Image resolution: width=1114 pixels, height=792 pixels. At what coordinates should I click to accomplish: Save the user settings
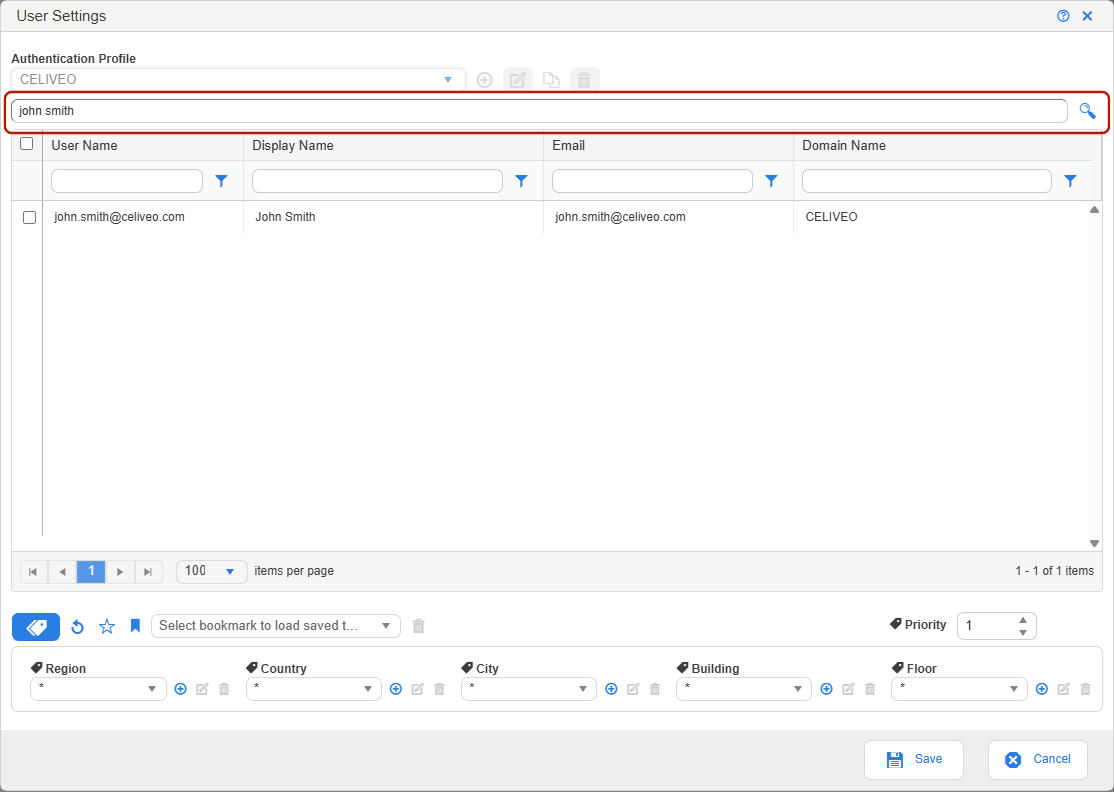914,759
